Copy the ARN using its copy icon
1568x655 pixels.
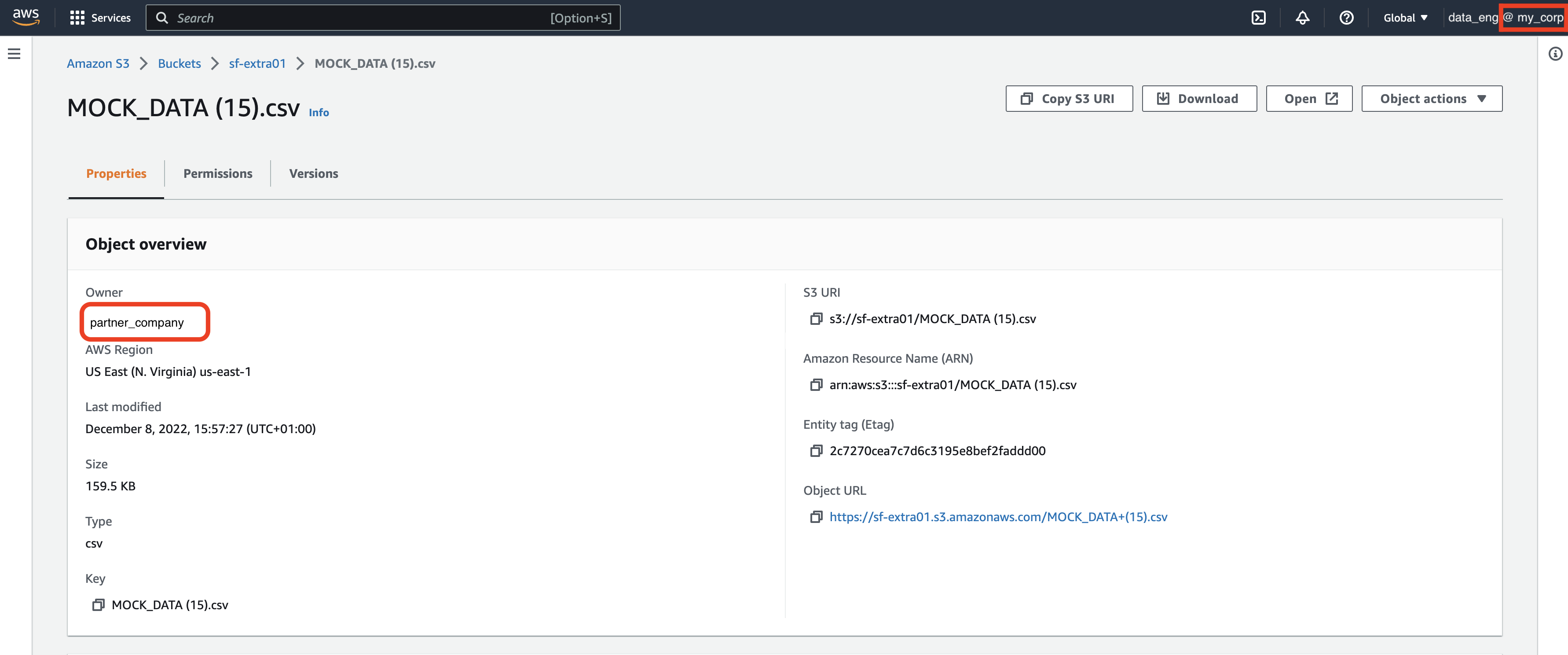point(816,385)
